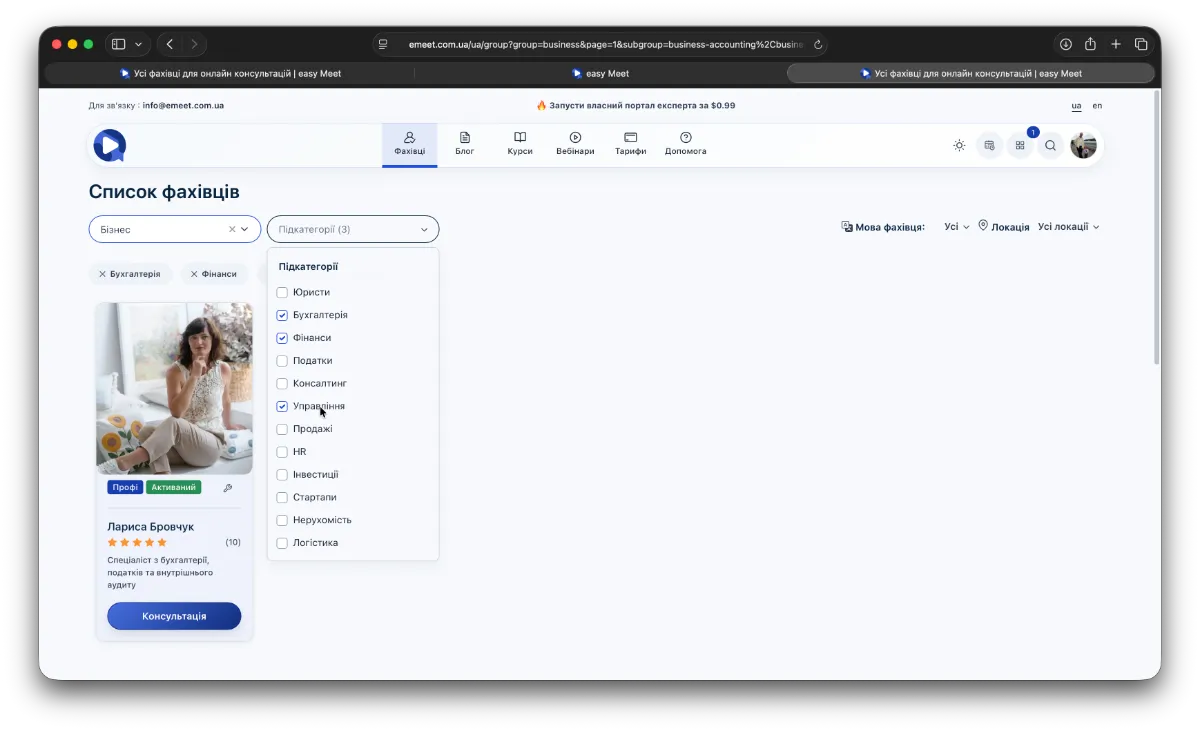Enable the Інвестиції checkbox
The height and width of the screenshot is (731, 1200).
282,474
